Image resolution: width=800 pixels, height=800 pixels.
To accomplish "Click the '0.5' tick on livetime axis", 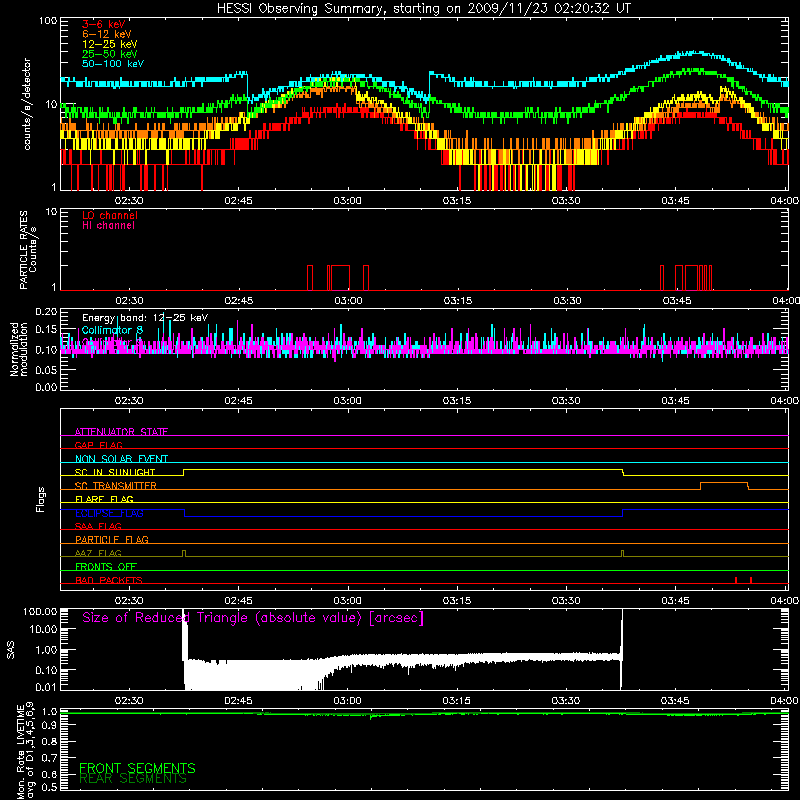I will tap(49, 787).
